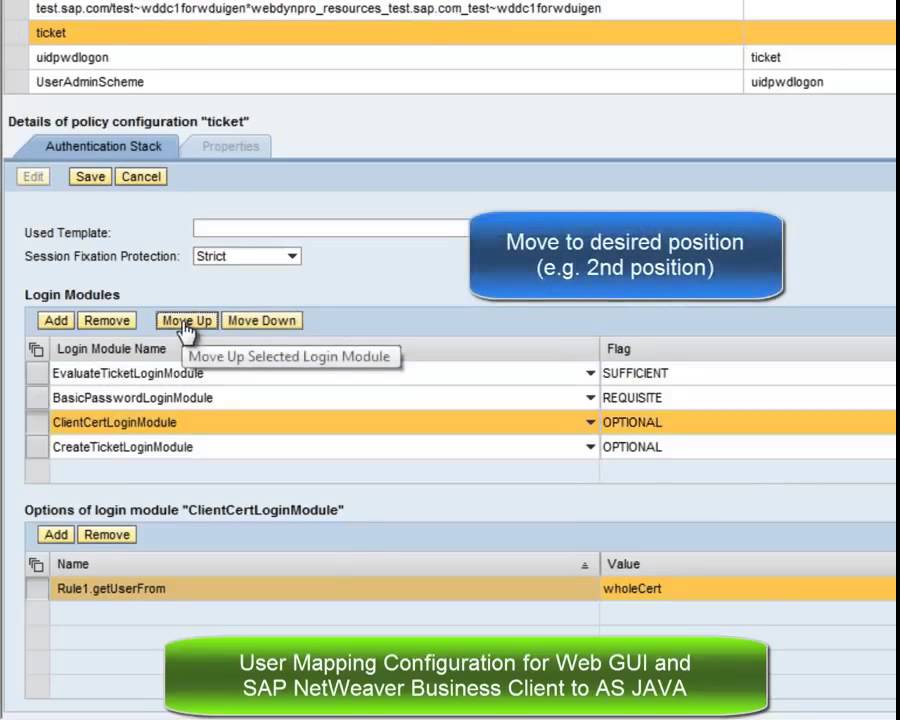The height and width of the screenshot is (720, 900).
Task: Add an option to ClientCertLoginModule
Action: click(56, 535)
